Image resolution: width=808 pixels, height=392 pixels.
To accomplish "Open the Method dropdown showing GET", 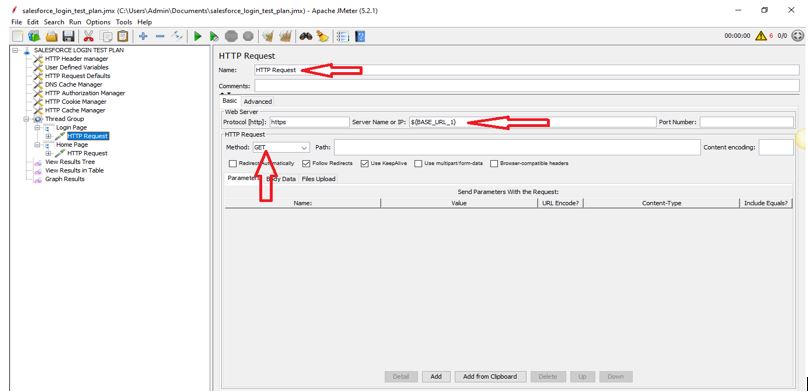I will point(281,147).
